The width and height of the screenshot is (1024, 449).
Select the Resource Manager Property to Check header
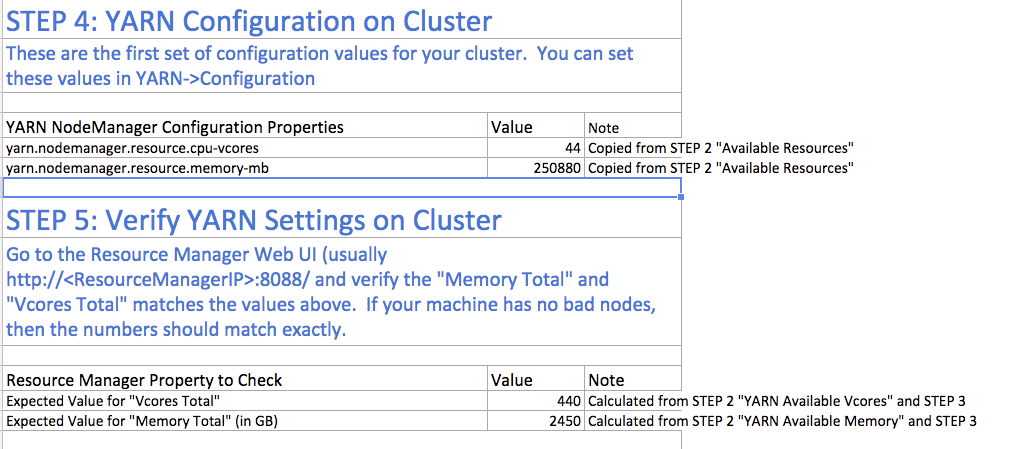pos(144,380)
